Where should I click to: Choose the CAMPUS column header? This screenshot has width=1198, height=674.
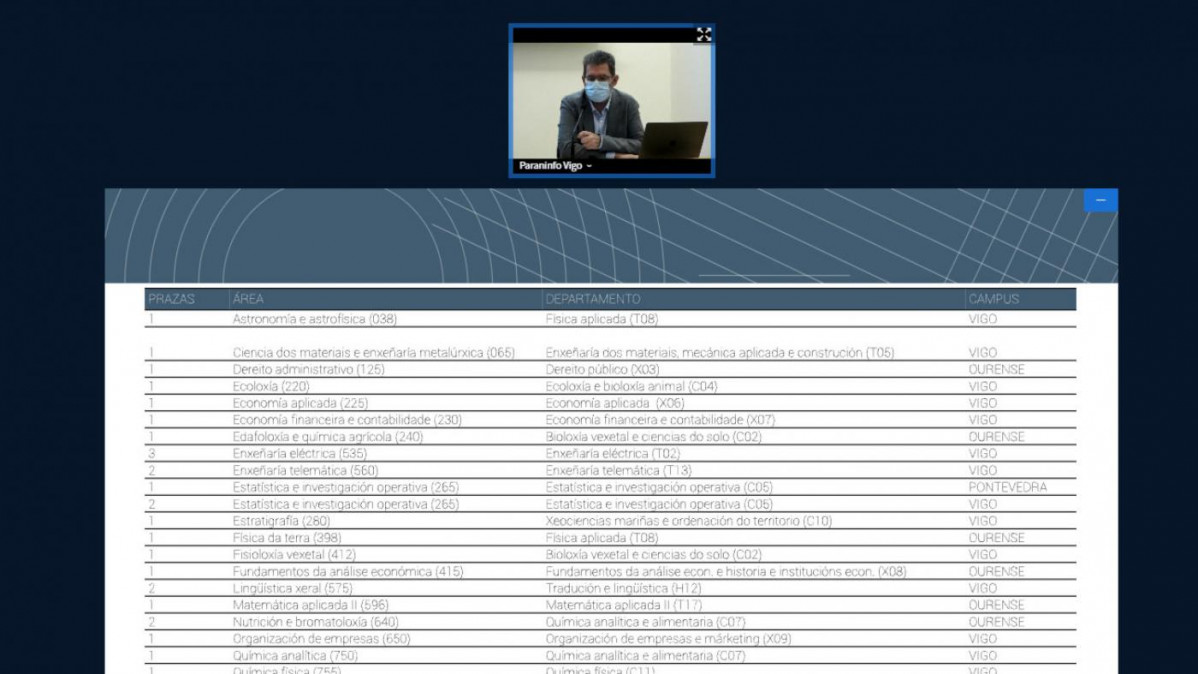point(994,299)
